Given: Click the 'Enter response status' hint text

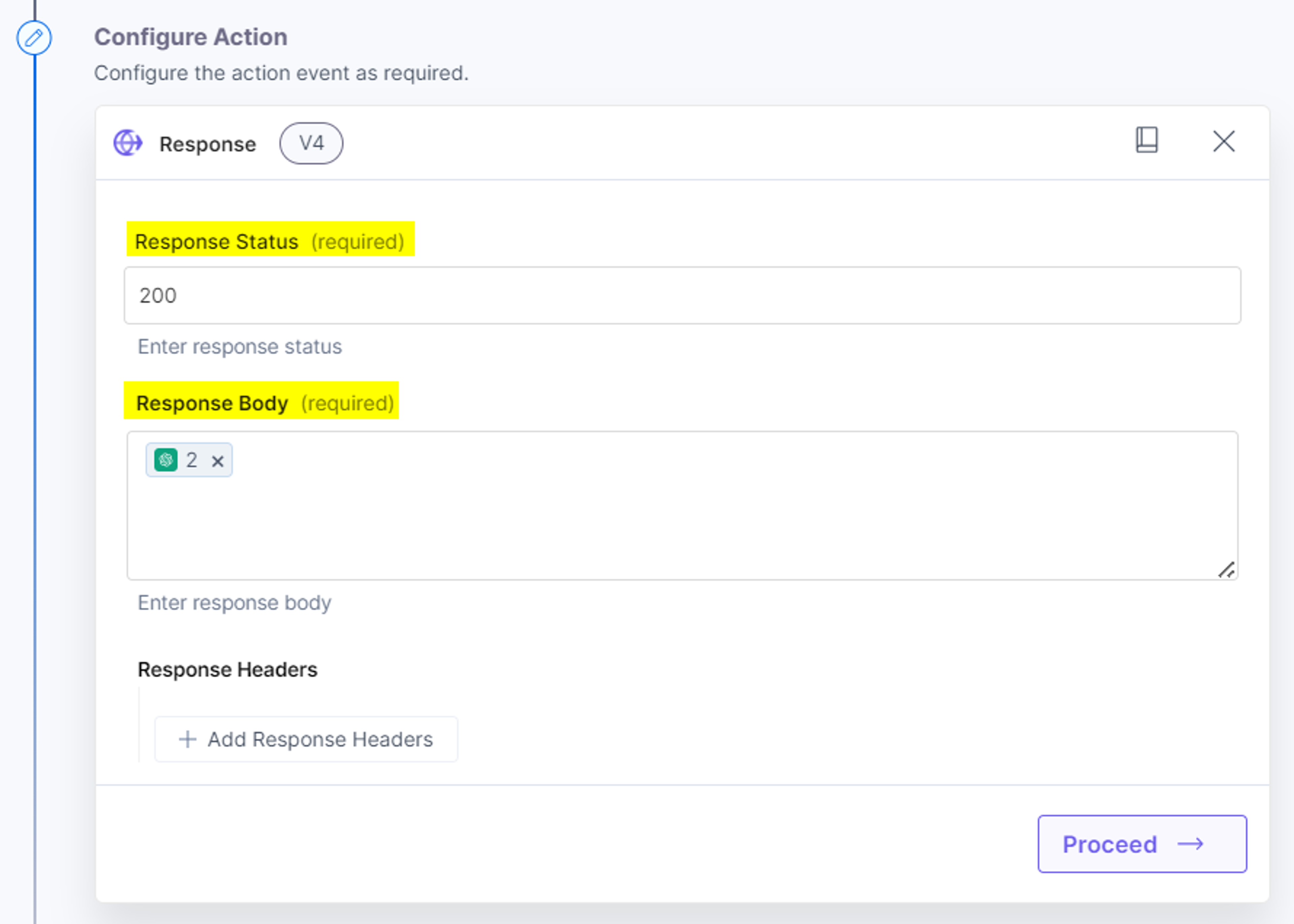Looking at the screenshot, I should point(240,346).
